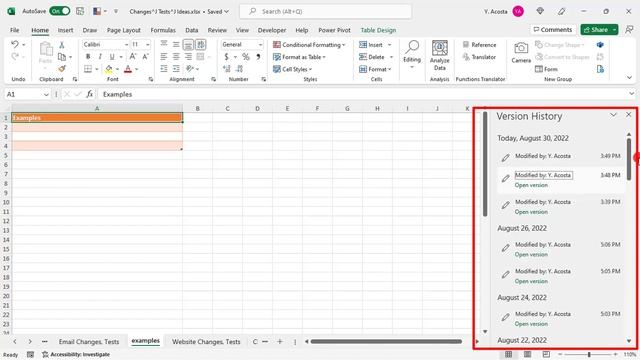
Task: Click the Copy icon in Clipboard group
Action: click(62, 57)
